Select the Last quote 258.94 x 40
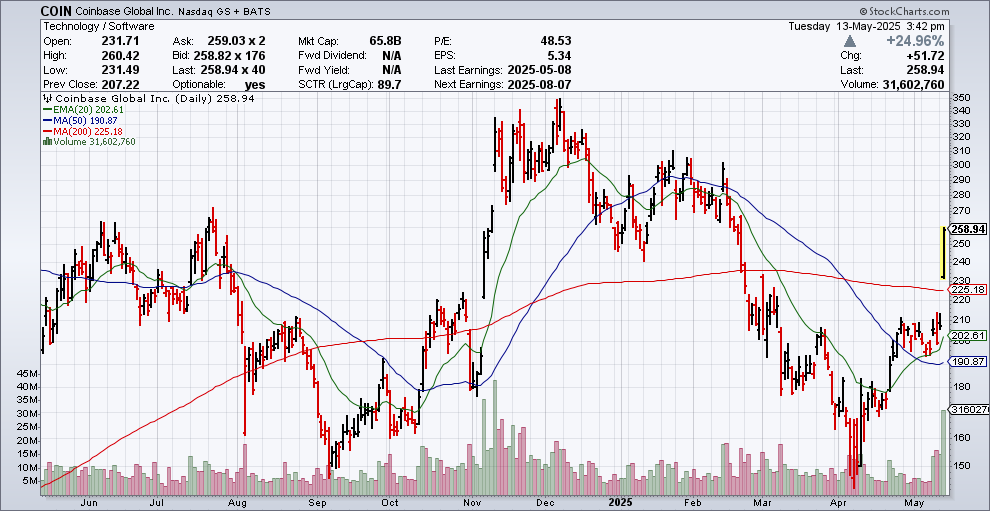 232,70
